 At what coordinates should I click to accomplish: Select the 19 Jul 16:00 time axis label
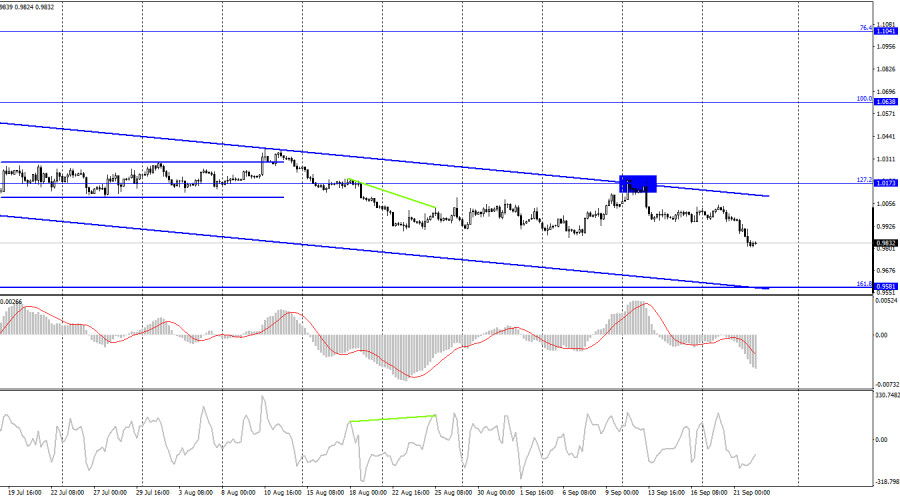(x=25, y=493)
